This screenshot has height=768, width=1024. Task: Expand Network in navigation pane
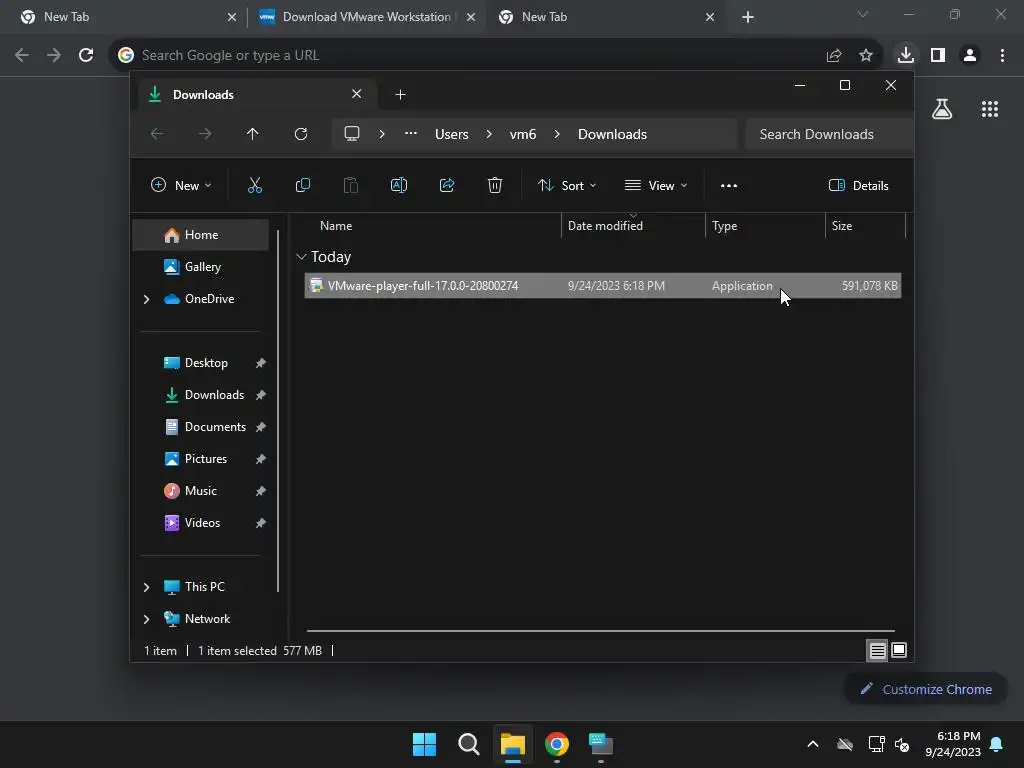tap(146, 619)
